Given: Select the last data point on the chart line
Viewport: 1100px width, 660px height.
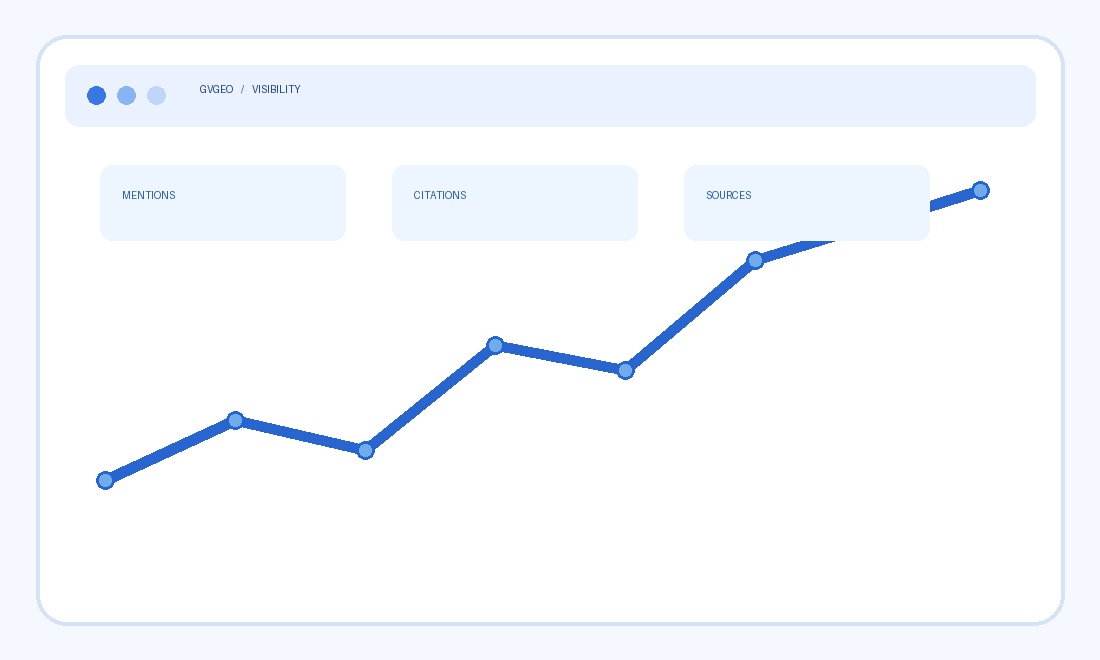Looking at the screenshot, I should click(981, 190).
